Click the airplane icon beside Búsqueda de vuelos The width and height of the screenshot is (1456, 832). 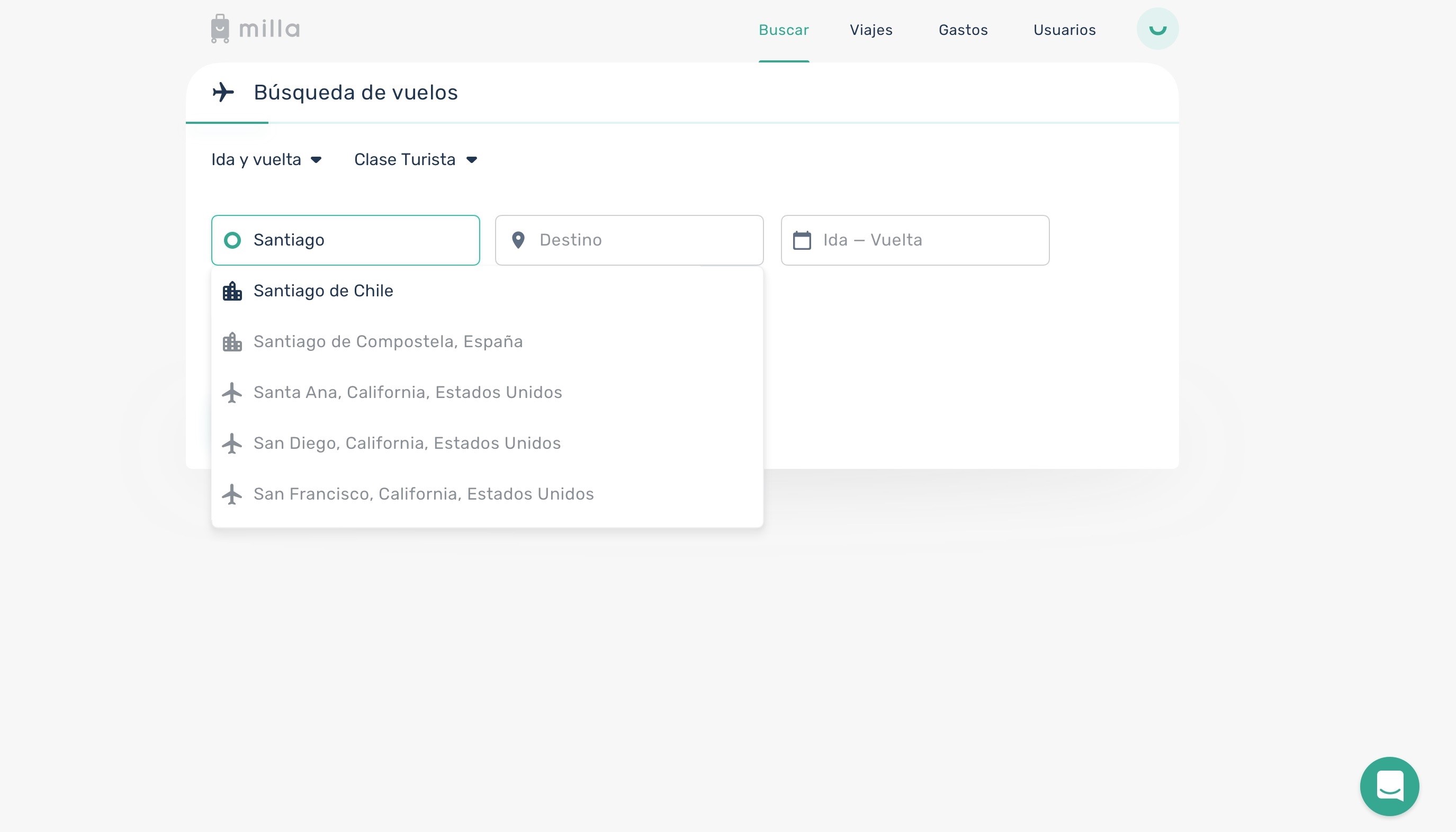point(223,92)
